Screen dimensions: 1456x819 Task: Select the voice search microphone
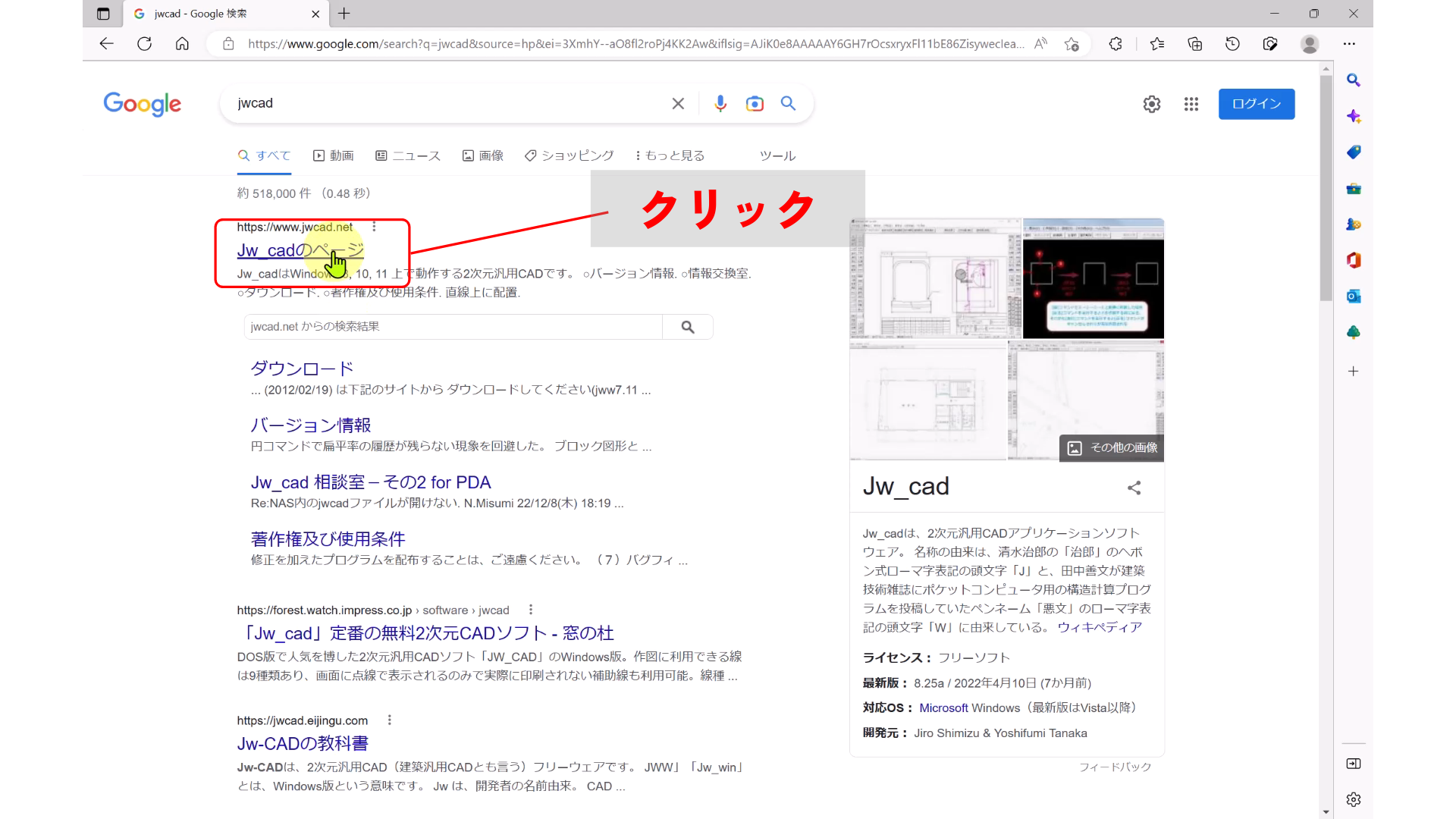point(720,103)
